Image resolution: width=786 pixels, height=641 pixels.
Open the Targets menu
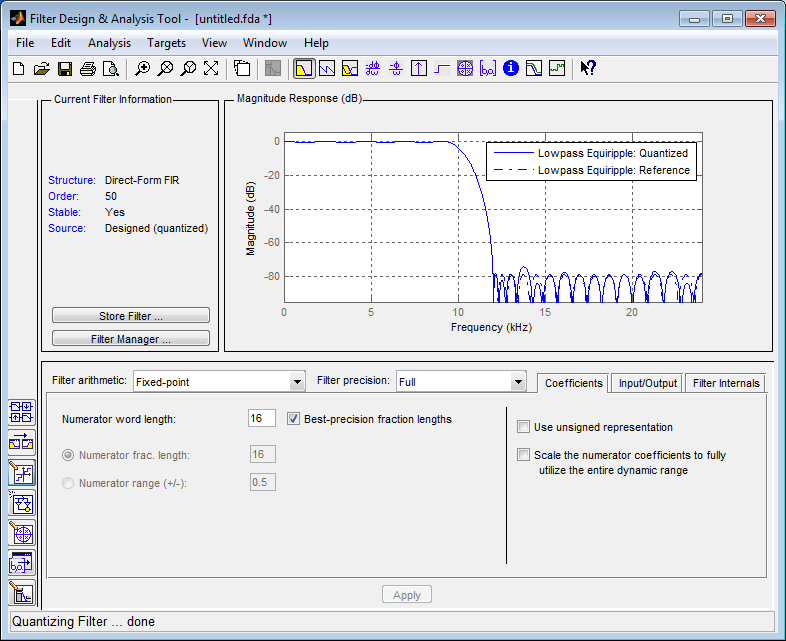click(166, 43)
